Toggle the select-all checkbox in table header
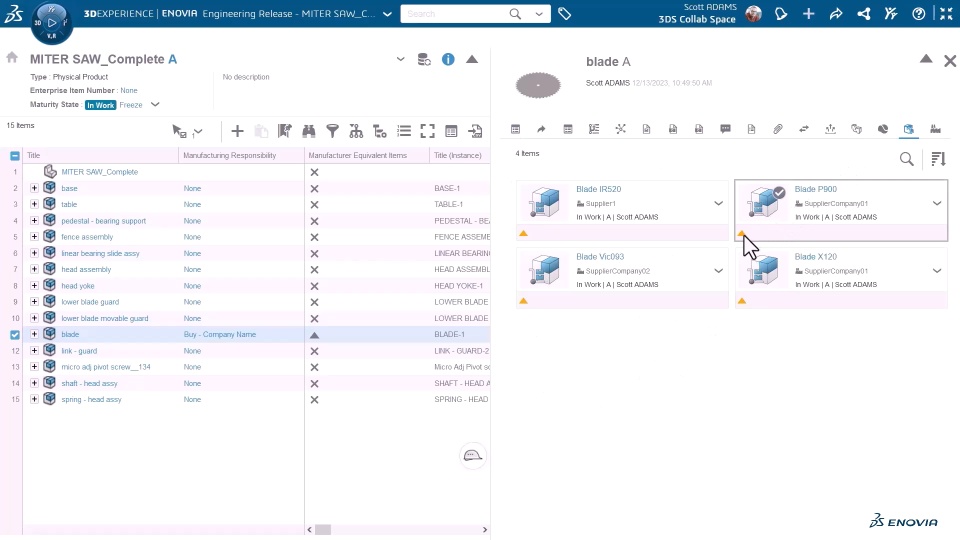This screenshot has width=960, height=540. (15, 156)
